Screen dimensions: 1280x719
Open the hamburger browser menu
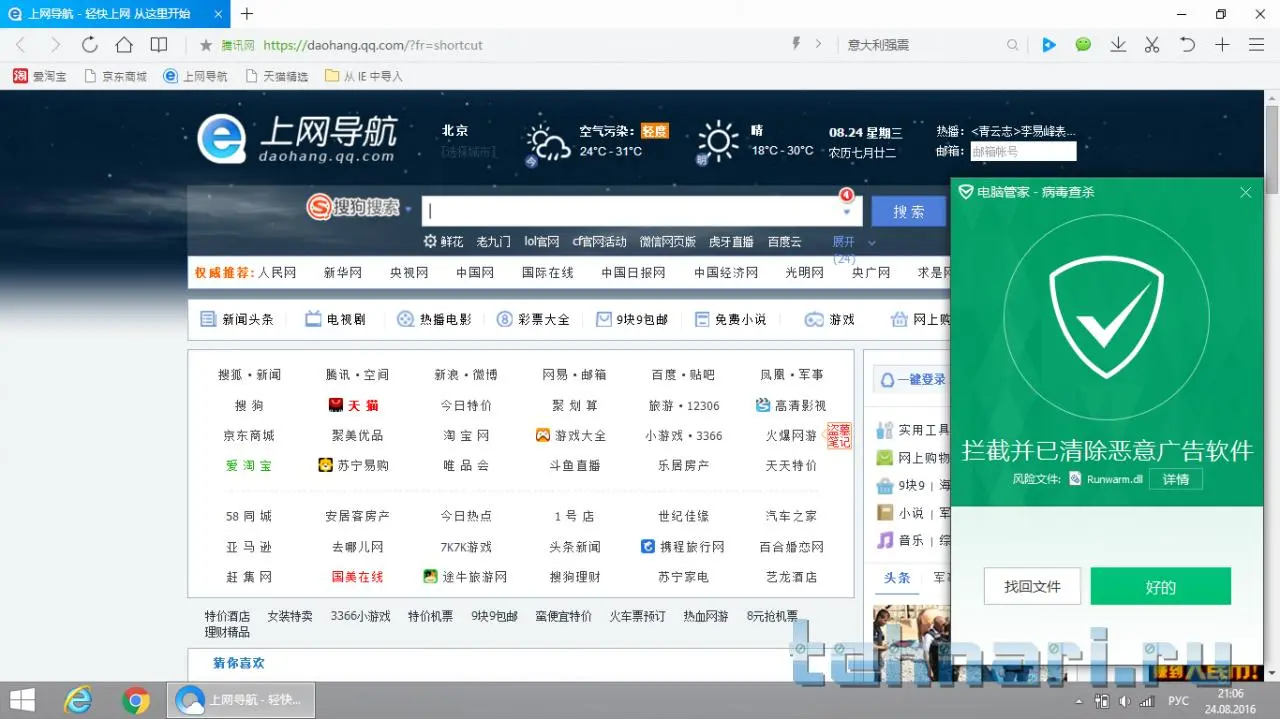pyautogui.click(x=1257, y=45)
